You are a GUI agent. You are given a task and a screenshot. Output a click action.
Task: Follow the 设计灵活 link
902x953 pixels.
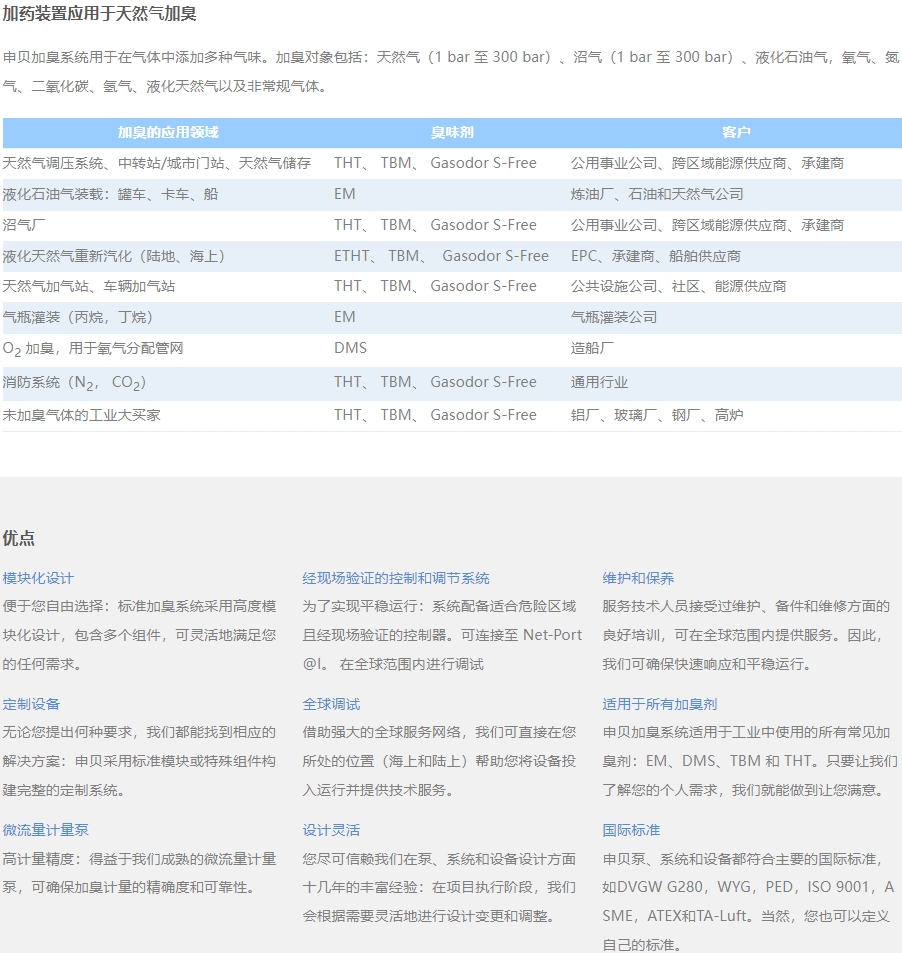[331, 830]
